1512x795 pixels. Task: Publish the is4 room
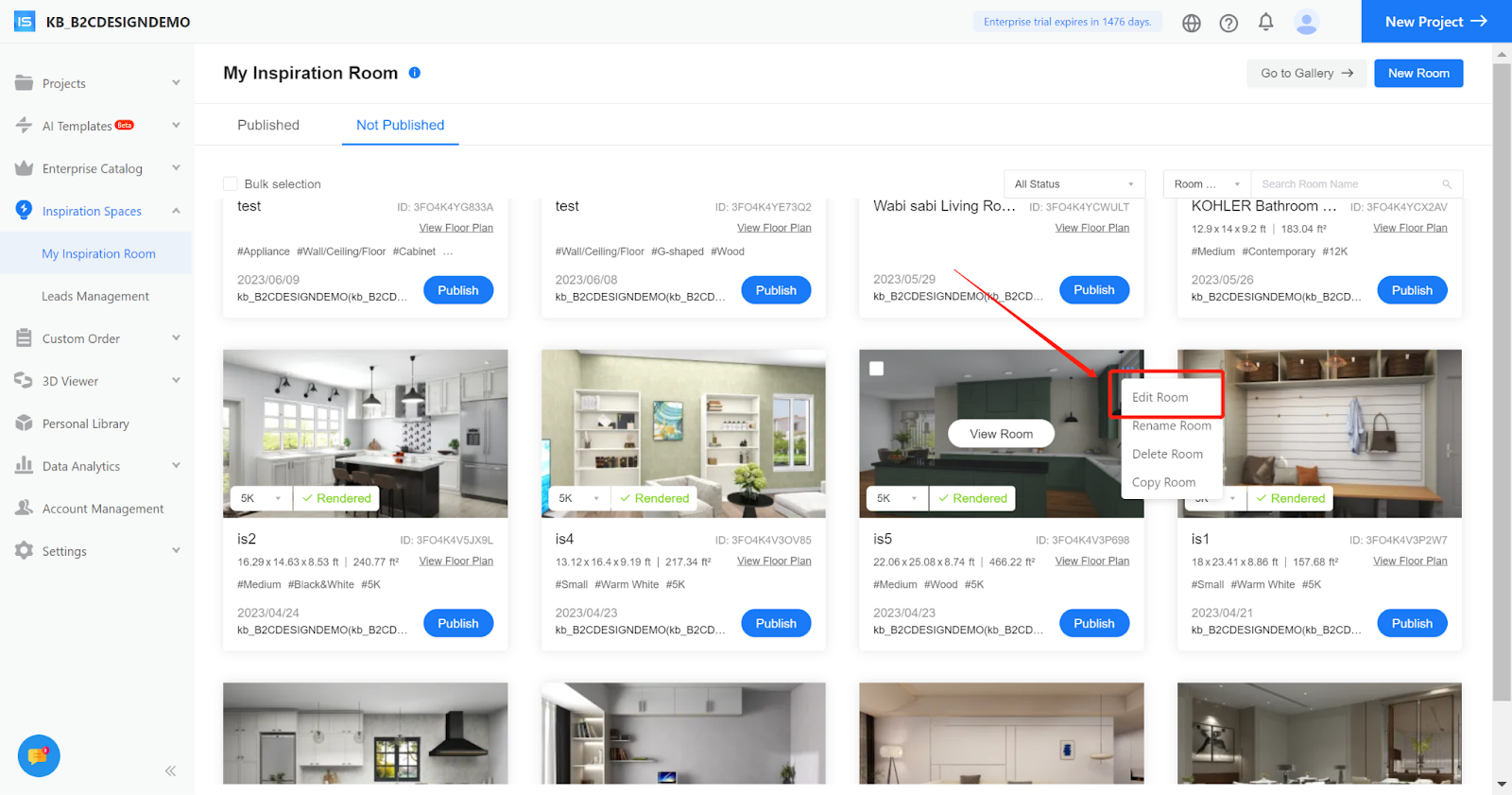point(776,623)
